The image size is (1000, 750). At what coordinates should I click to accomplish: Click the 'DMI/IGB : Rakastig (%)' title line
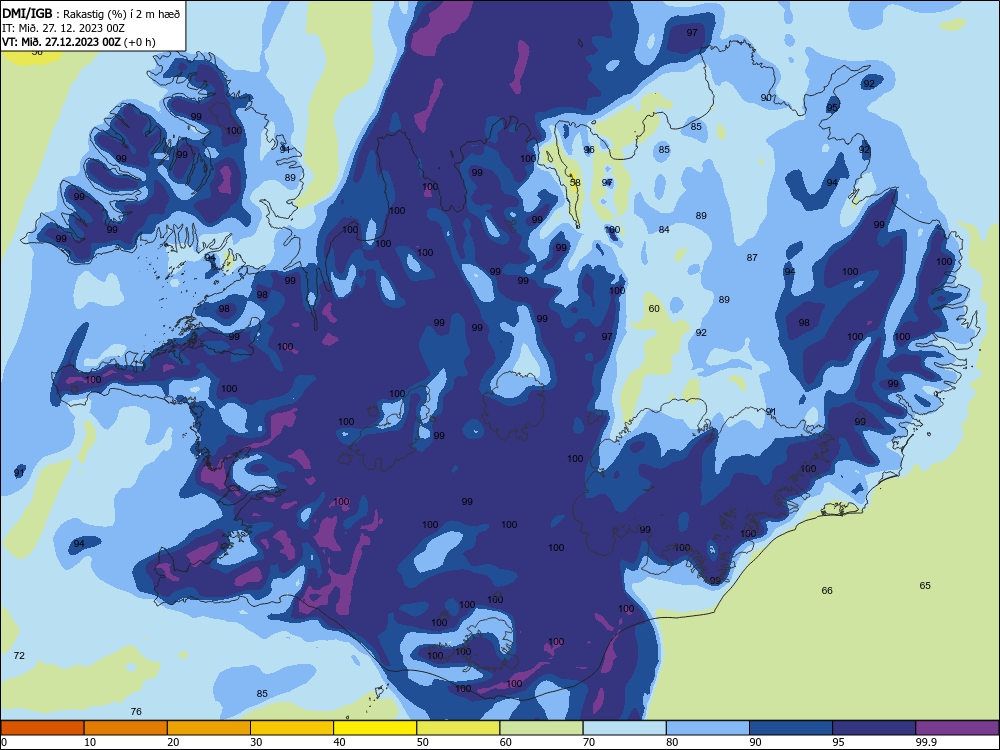91,14
